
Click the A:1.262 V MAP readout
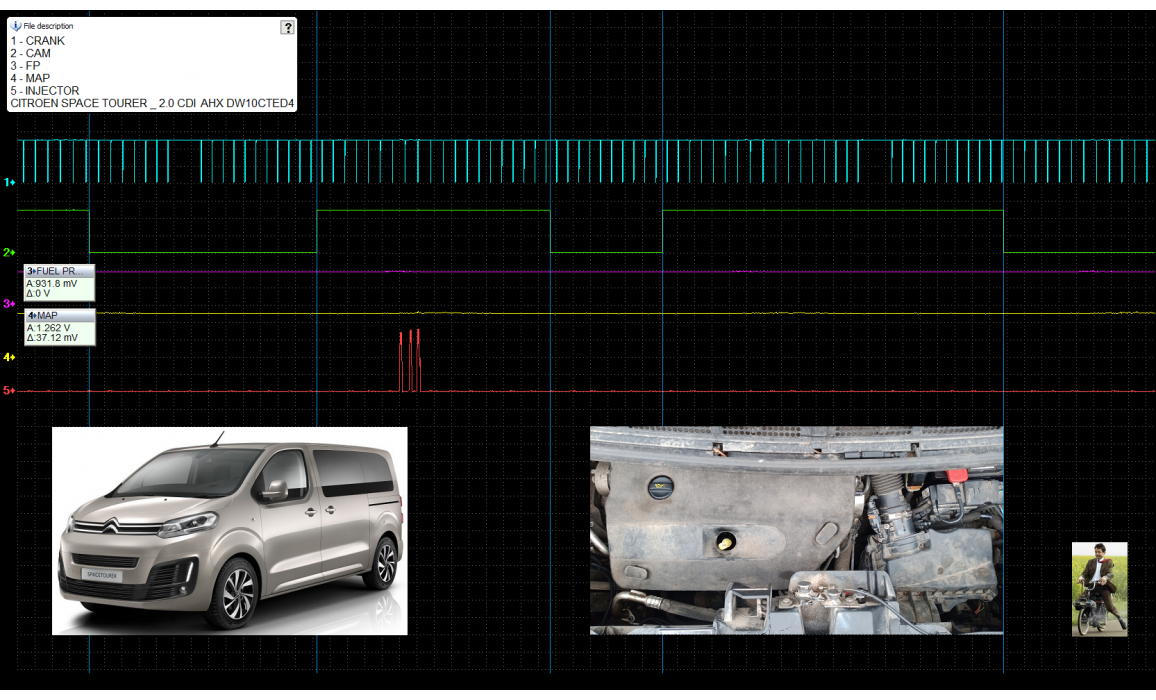[x=49, y=327]
